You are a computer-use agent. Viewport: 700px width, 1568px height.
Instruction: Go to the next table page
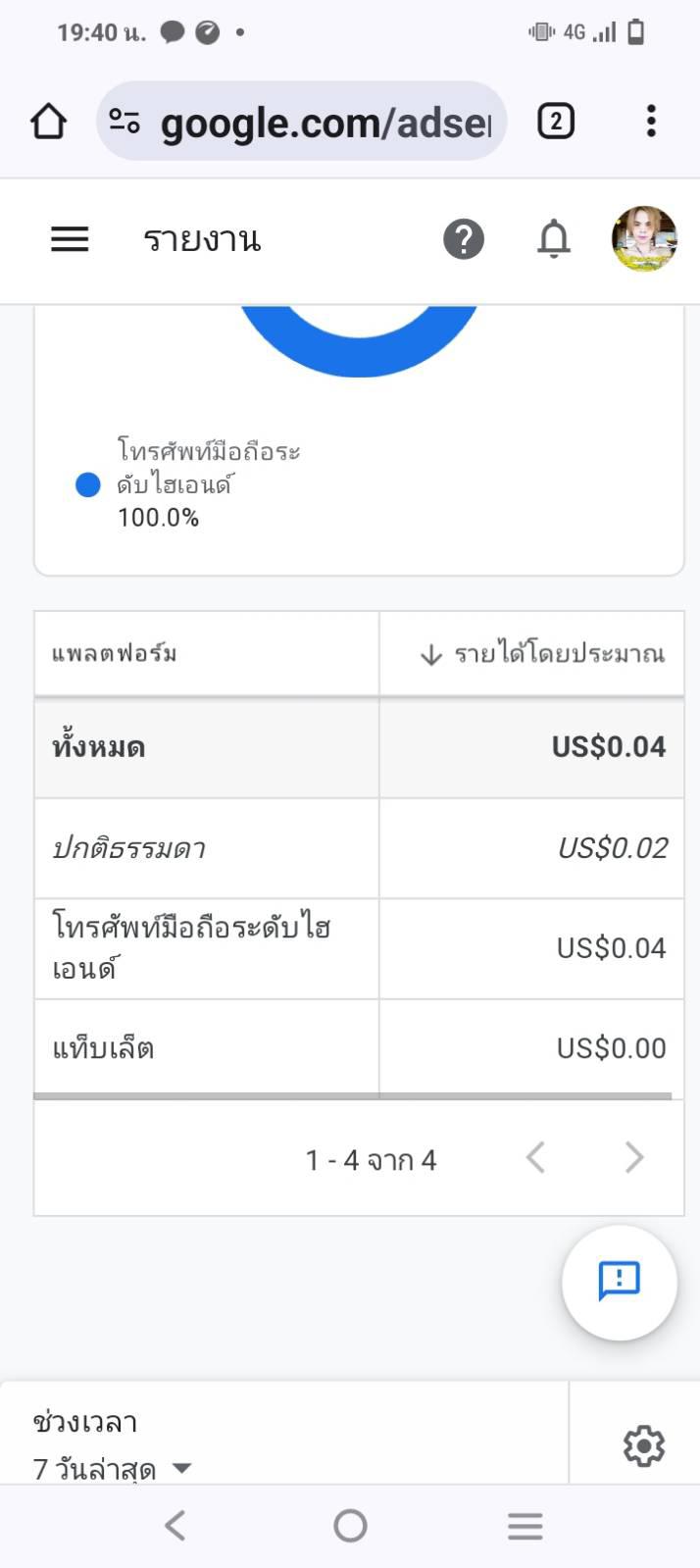pos(634,1158)
